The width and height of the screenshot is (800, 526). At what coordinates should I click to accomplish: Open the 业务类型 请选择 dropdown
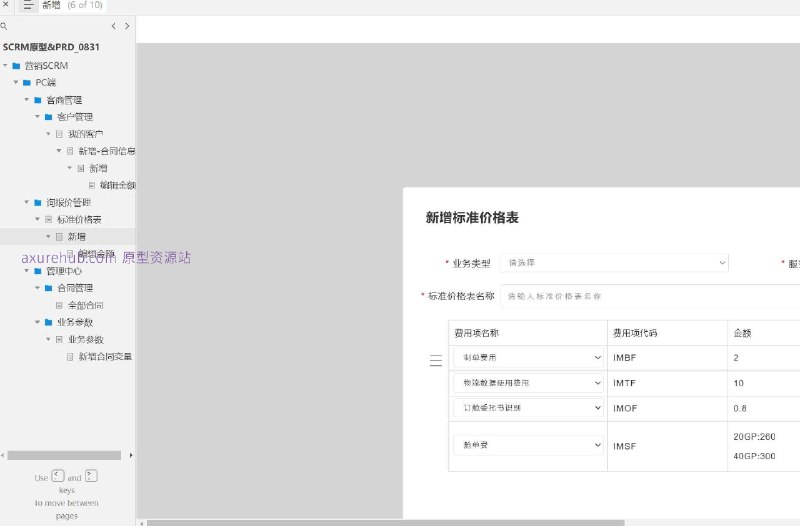coord(614,263)
